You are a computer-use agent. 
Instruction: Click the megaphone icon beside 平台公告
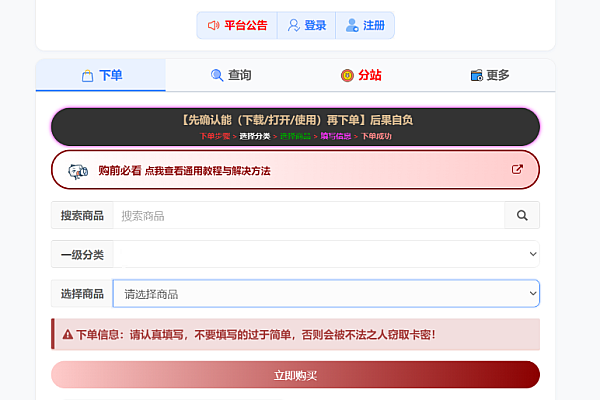[x=214, y=26]
